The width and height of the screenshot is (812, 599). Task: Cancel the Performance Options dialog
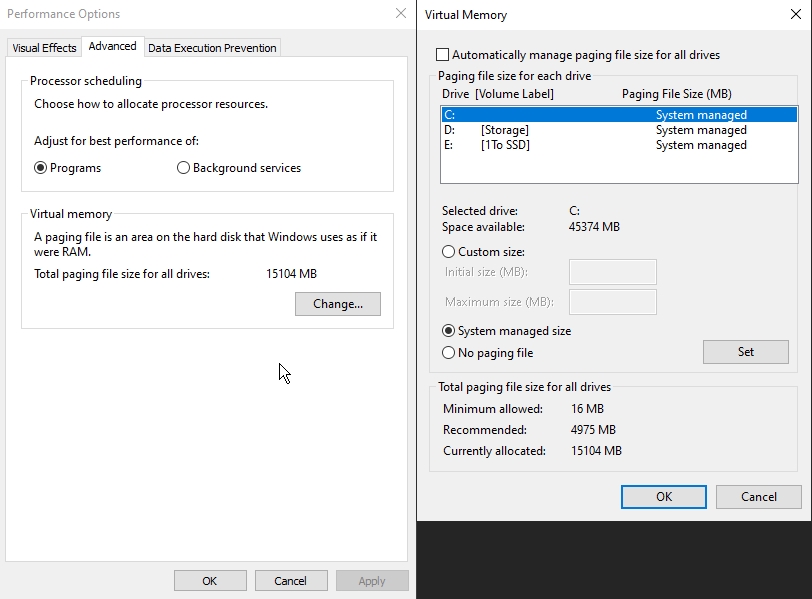pyautogui.click(x=290, y=581)
